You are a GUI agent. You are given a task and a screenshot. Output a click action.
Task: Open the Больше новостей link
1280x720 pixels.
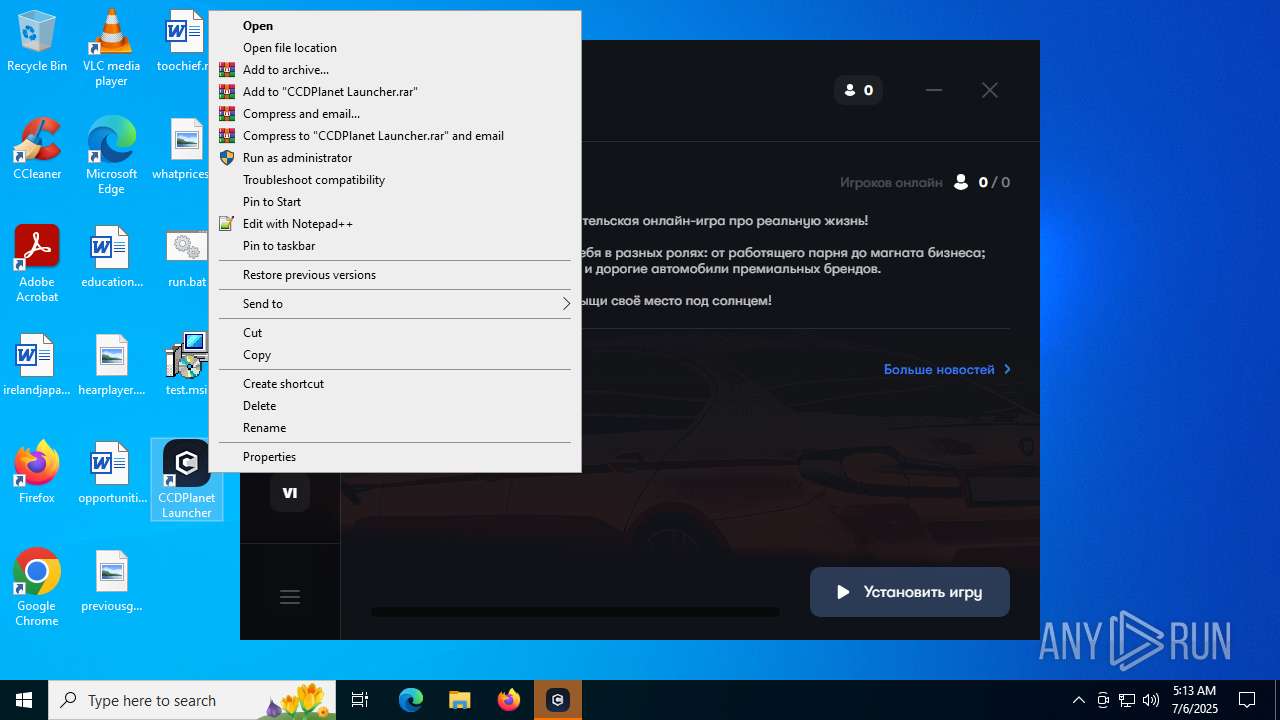click(947, 369)
